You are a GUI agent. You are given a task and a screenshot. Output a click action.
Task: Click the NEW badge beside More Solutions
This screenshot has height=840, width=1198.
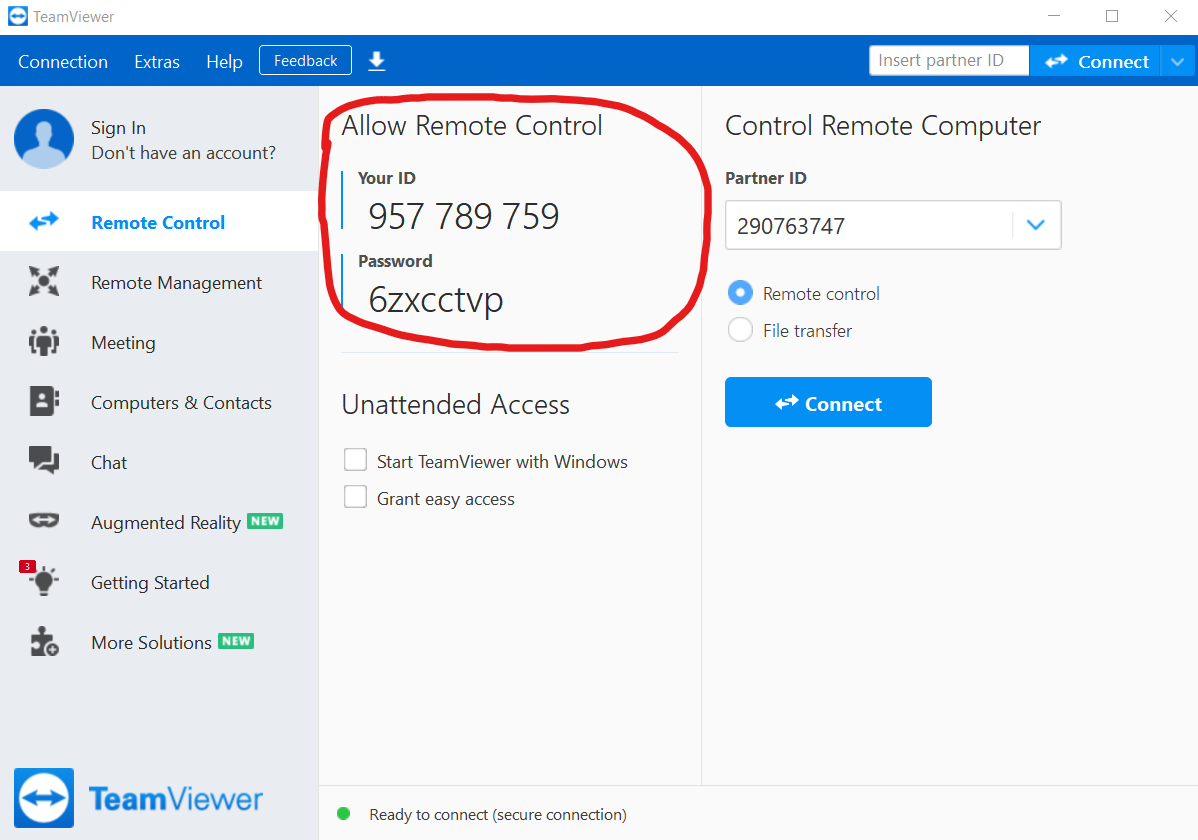236,641
